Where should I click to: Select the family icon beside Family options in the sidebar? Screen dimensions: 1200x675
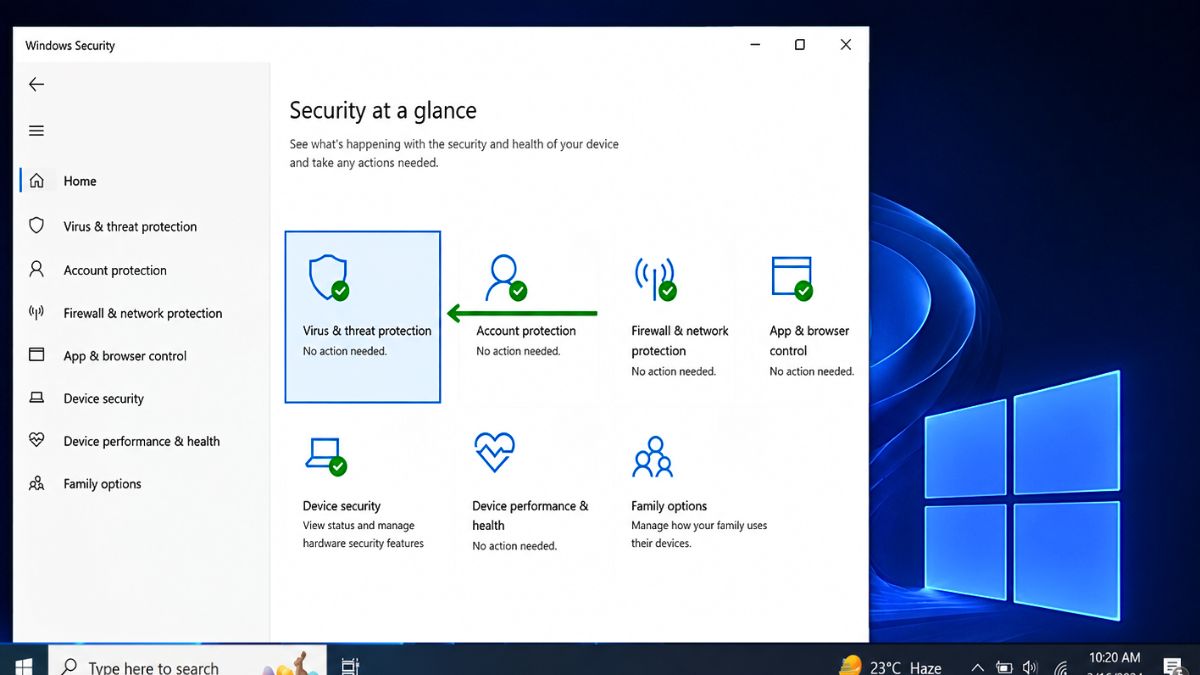click(x=37, y=483)
